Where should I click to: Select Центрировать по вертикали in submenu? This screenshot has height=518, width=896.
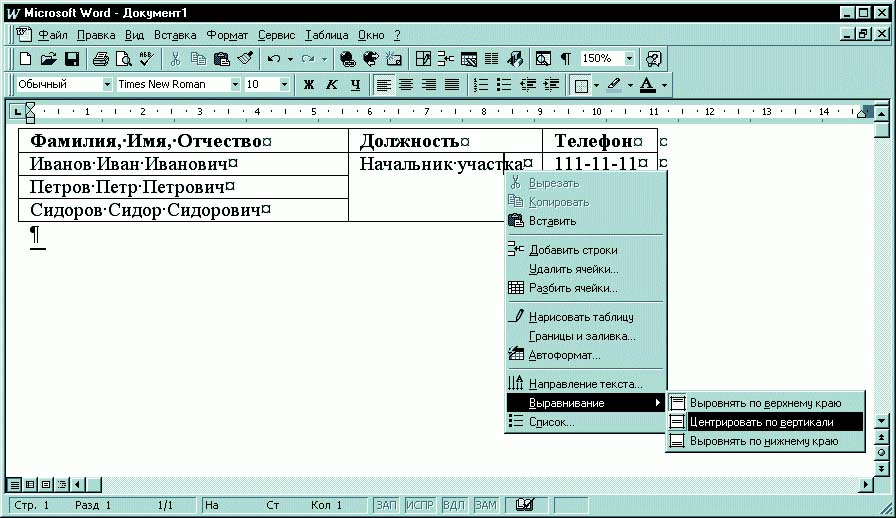tap(761, 422)
